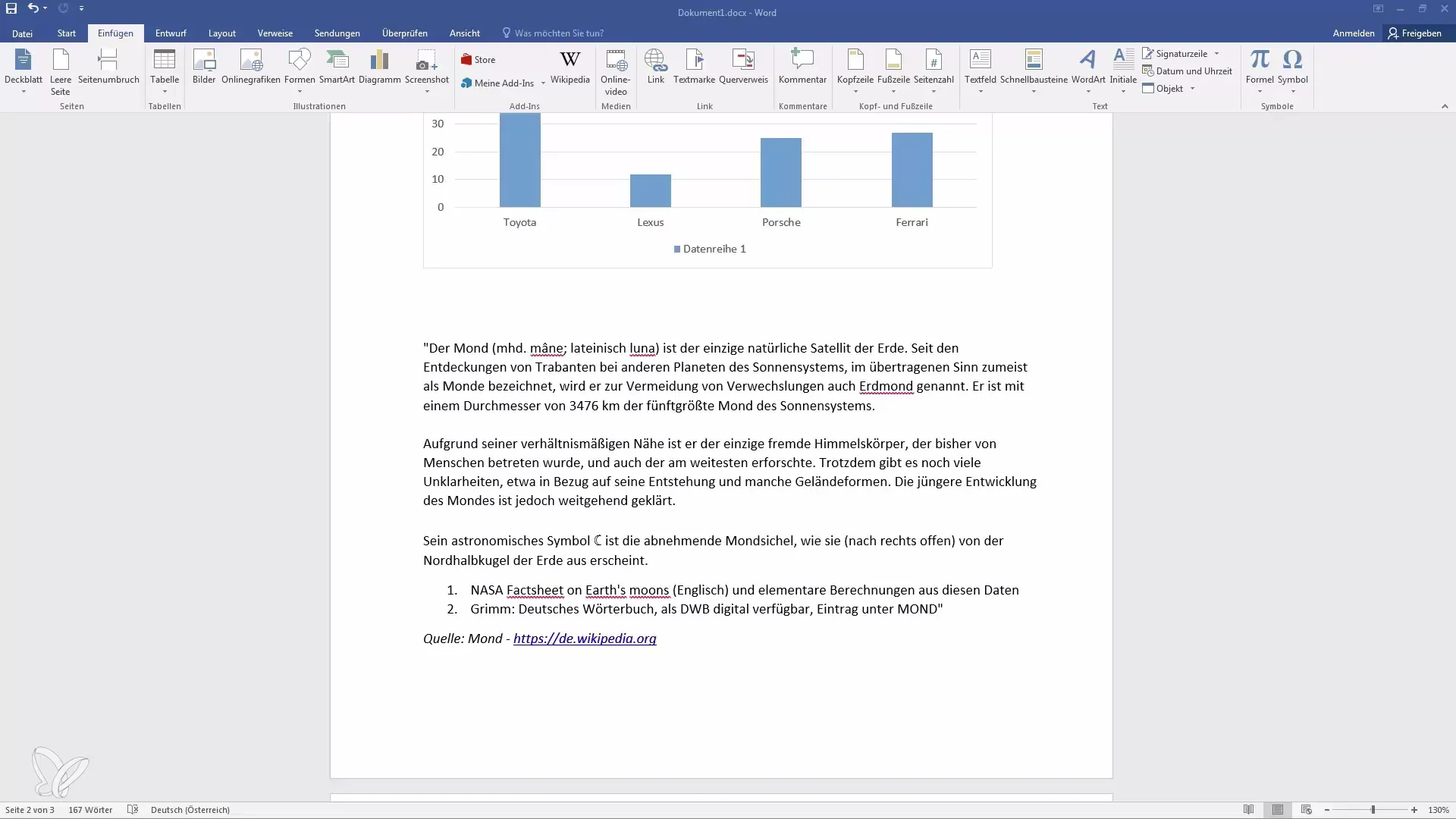The width and height of the screenshot is (1456, 819).
Task: Switch to the Start tab
Action: tap(67, 33)
